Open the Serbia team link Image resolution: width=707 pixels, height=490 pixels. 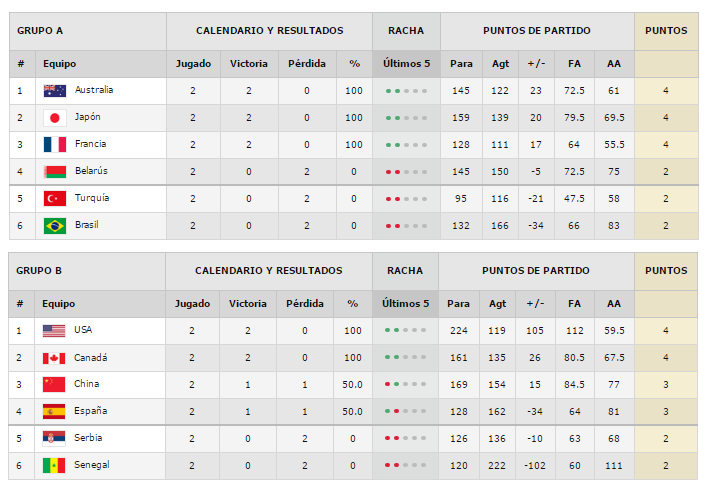point(88,438)
